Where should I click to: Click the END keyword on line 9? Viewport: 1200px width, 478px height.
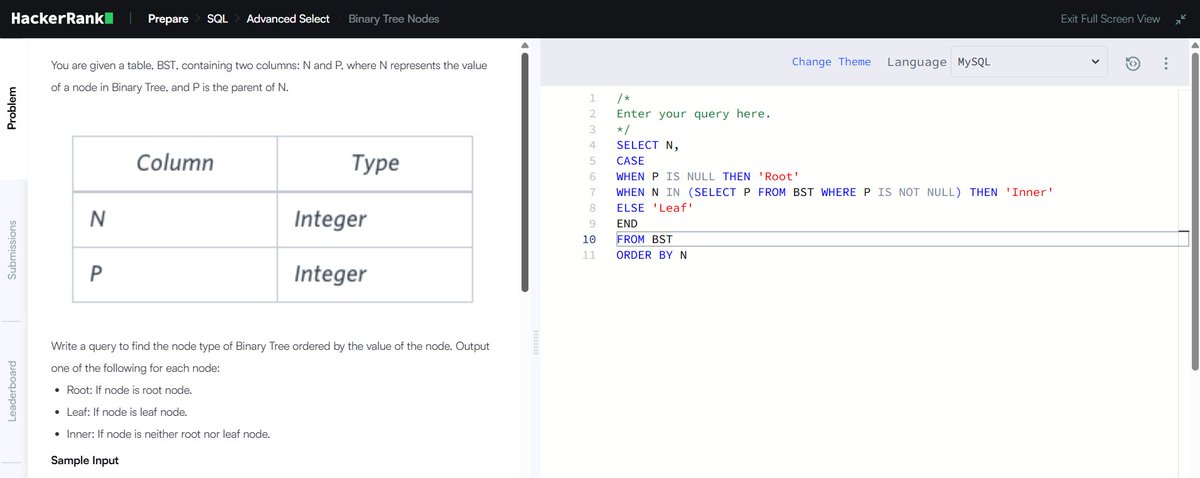point(627,224)
